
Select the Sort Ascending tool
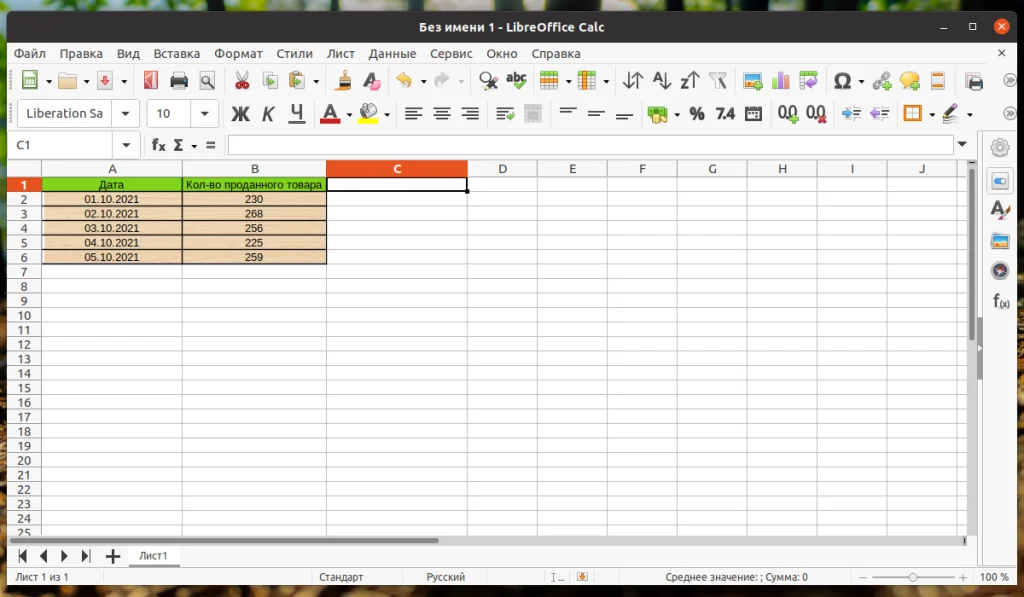click(661, 80)
